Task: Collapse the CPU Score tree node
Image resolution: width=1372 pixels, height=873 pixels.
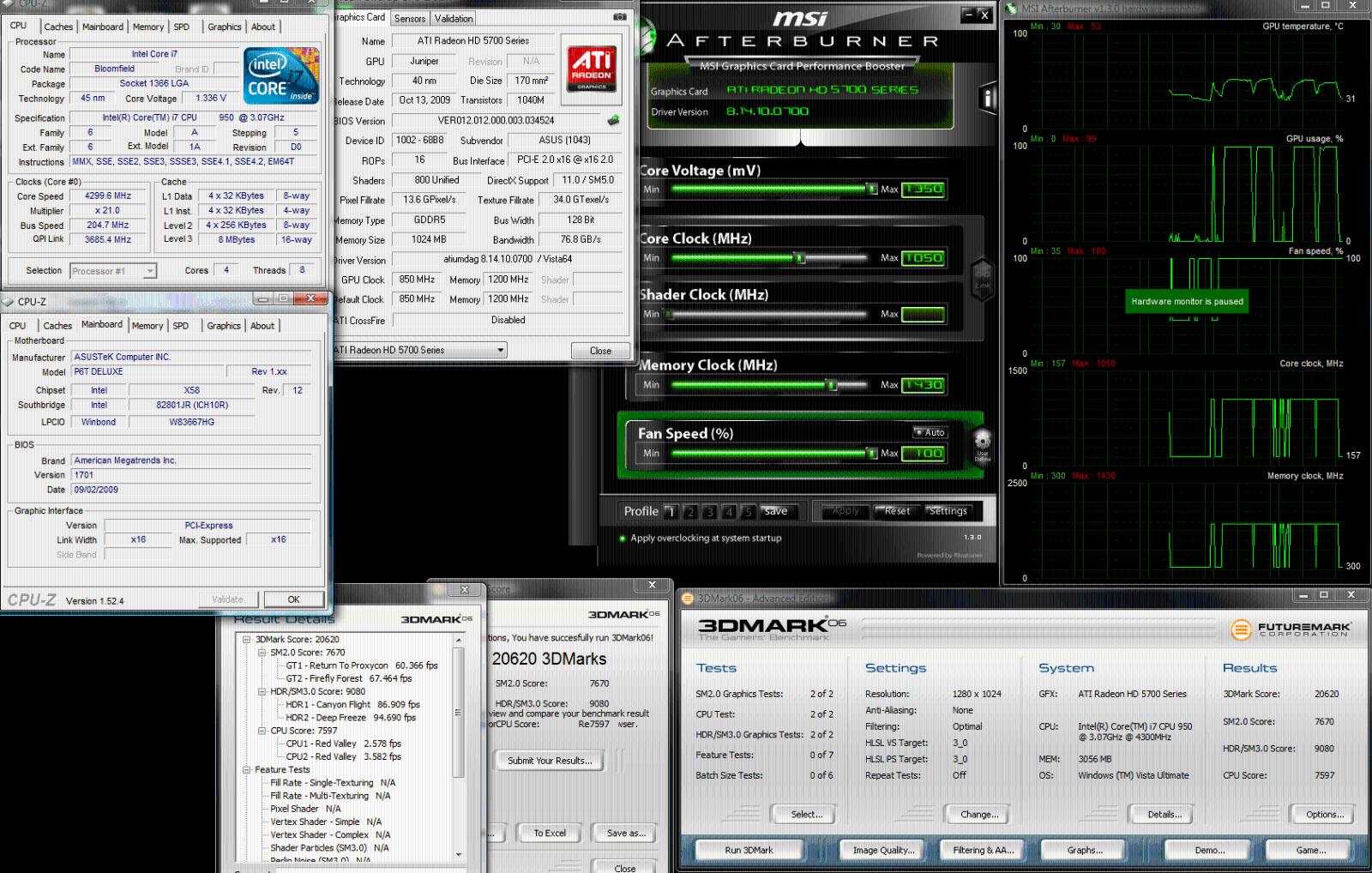Action: click(x=262, y=731)
